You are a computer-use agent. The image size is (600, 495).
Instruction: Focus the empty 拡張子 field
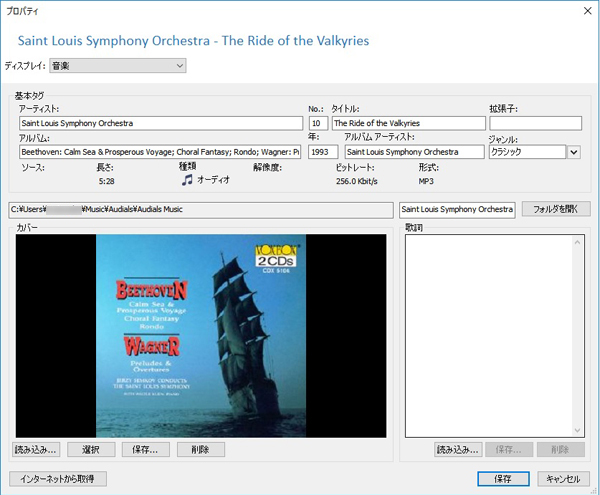click(535, 123)
